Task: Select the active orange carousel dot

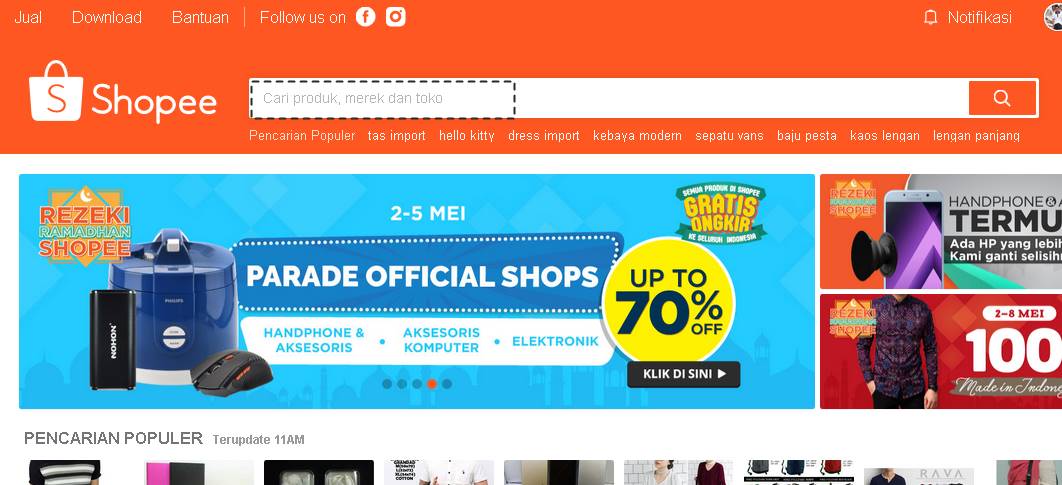Action: 432,384
